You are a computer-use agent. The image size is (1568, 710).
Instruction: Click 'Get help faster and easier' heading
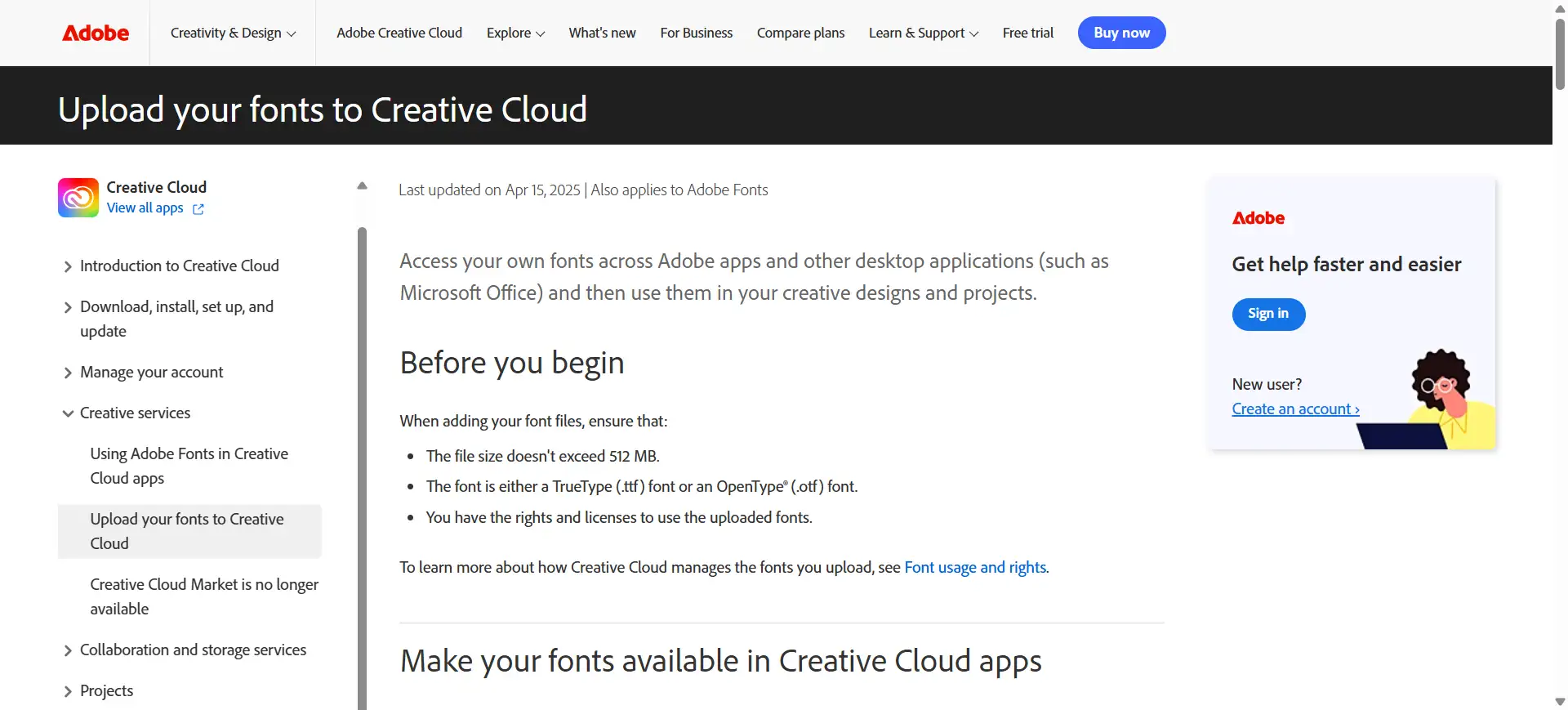tap(1346, 264)
